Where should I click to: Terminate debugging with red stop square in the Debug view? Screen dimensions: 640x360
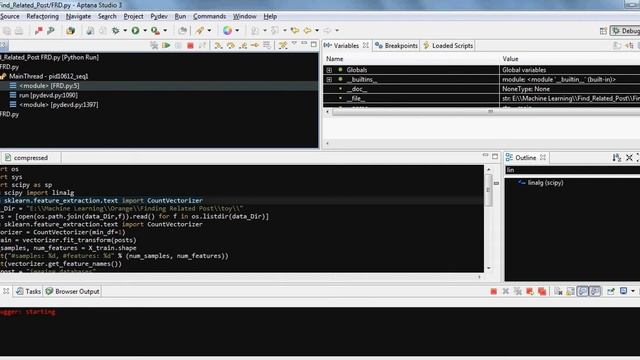190,45
